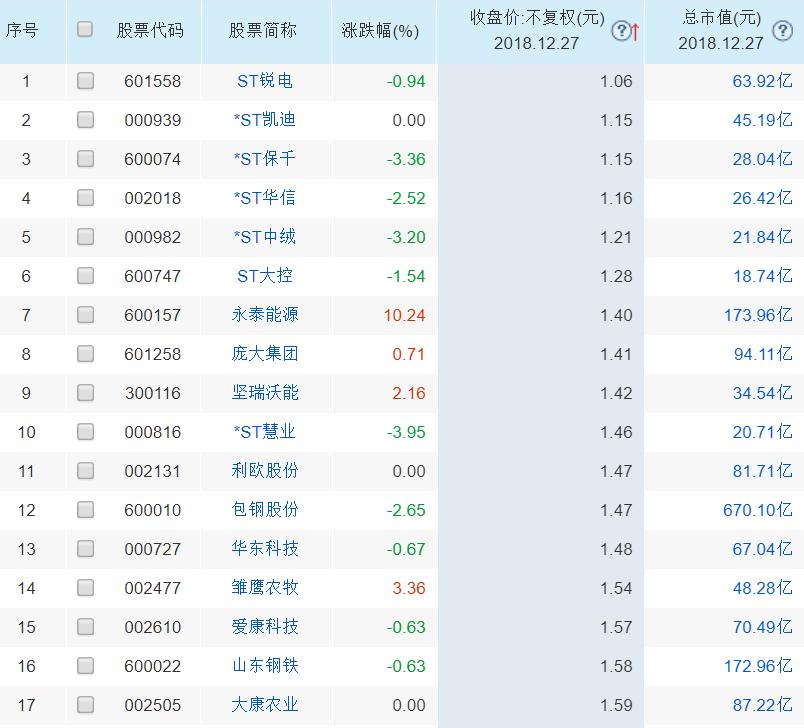Enable the checkbox for 002018 *ST华信
Viewport: 804px width, 728px height.
(85, 197)
